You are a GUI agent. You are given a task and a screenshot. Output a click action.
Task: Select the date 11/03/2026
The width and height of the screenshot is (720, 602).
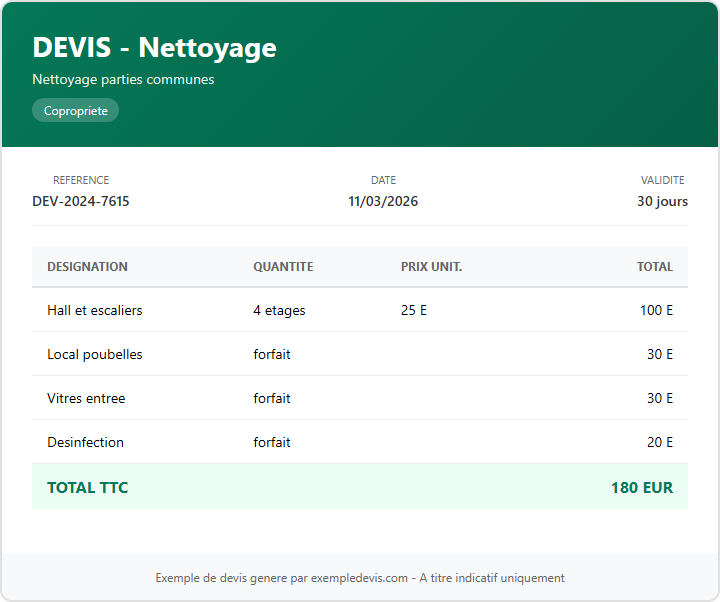click(x=383, y=201)
